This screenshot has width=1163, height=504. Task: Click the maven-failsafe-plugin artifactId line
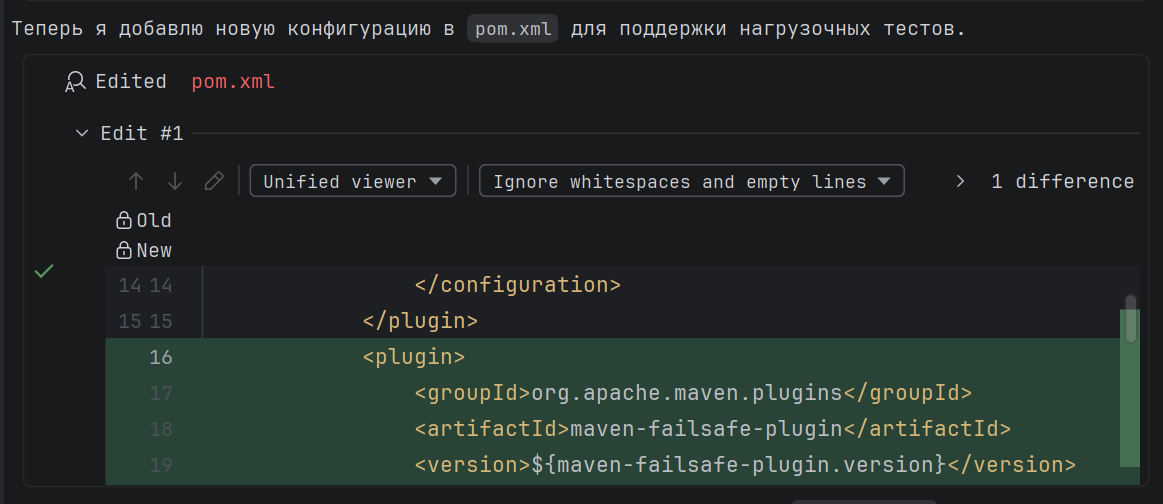[x=712, y=429]
